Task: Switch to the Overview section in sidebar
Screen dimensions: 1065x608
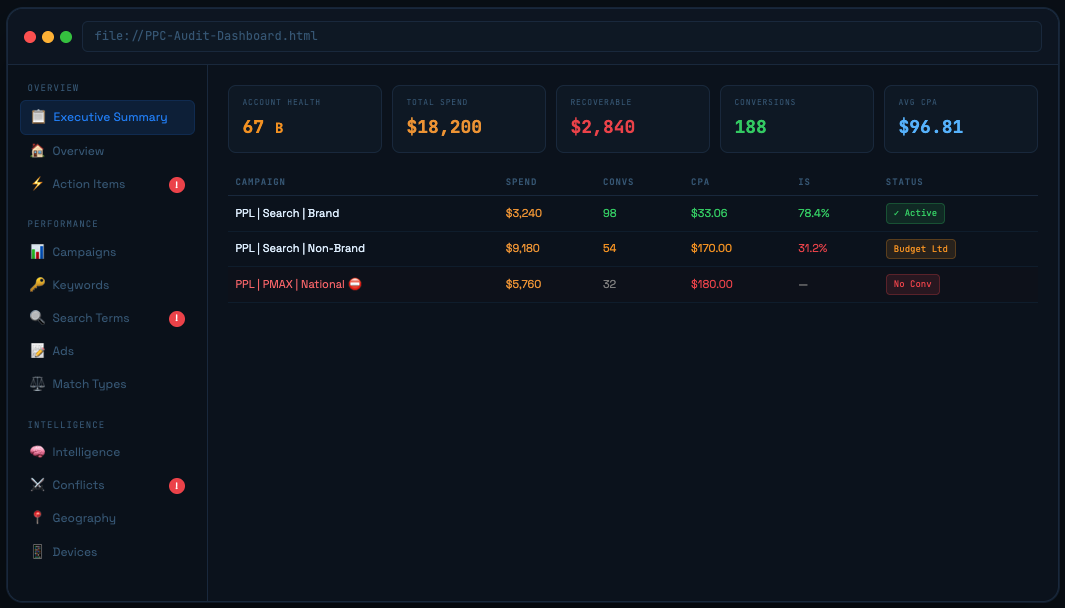Action: [78, 151]
